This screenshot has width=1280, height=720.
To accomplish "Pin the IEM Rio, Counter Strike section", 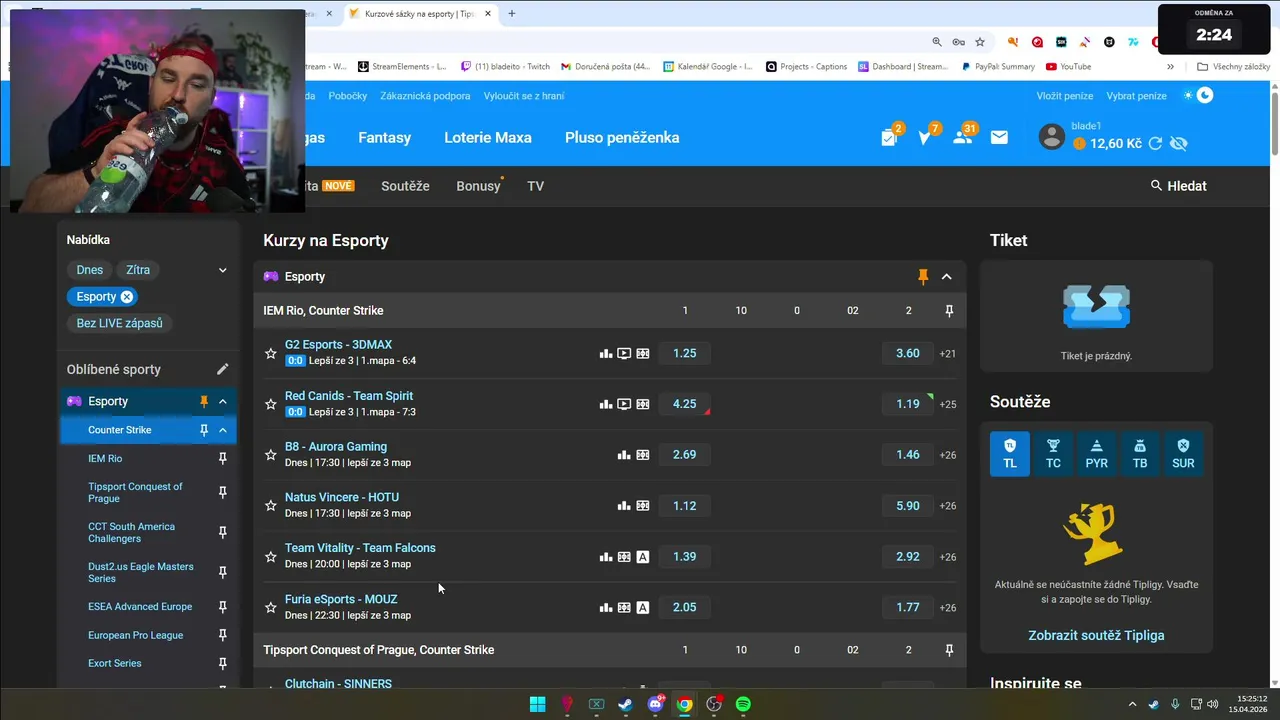I will [x=949, y=311].
